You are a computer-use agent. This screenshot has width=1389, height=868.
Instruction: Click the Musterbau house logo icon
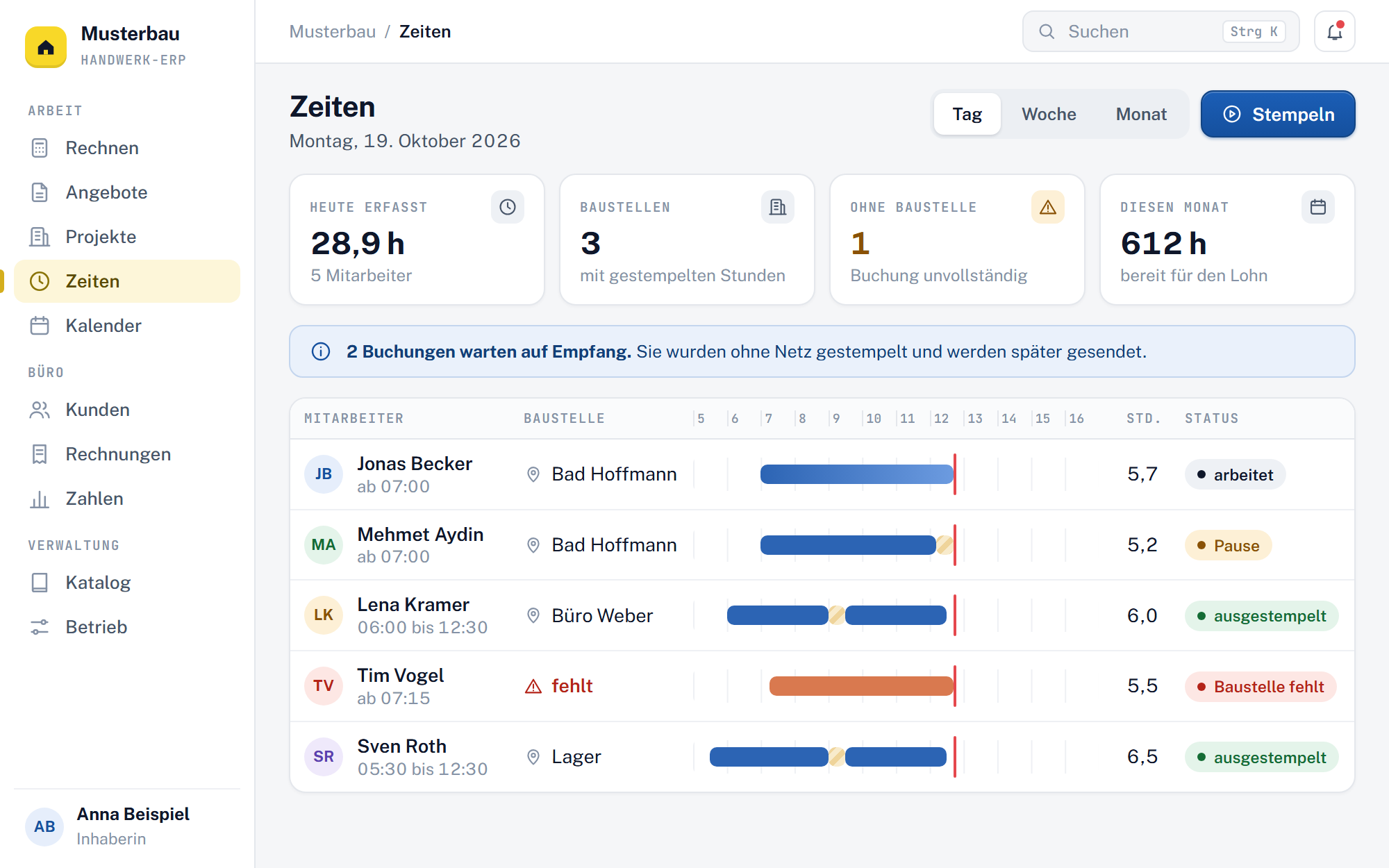pos(46,47)
